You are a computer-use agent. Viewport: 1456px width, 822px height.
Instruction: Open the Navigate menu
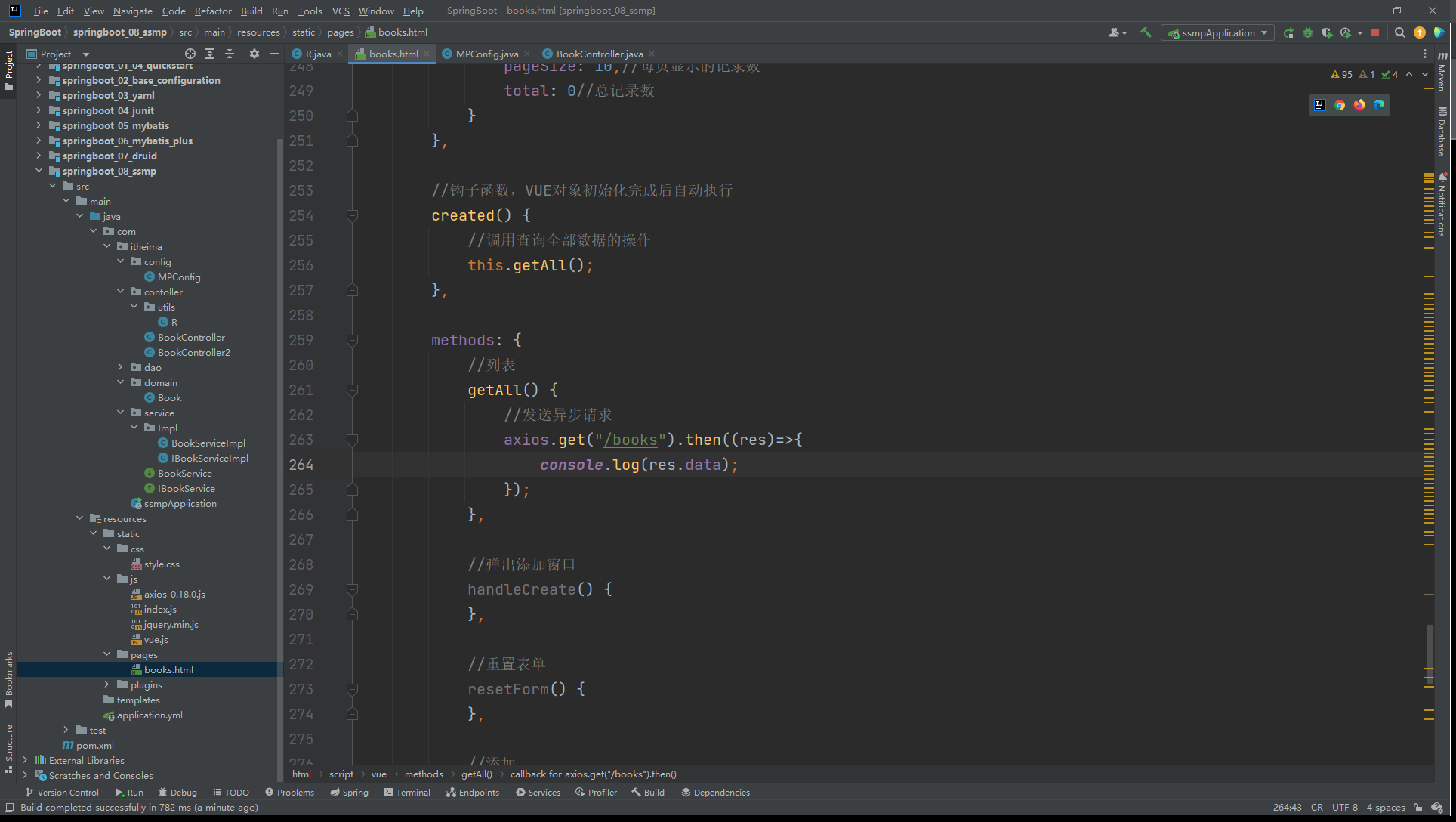[133, 11]
